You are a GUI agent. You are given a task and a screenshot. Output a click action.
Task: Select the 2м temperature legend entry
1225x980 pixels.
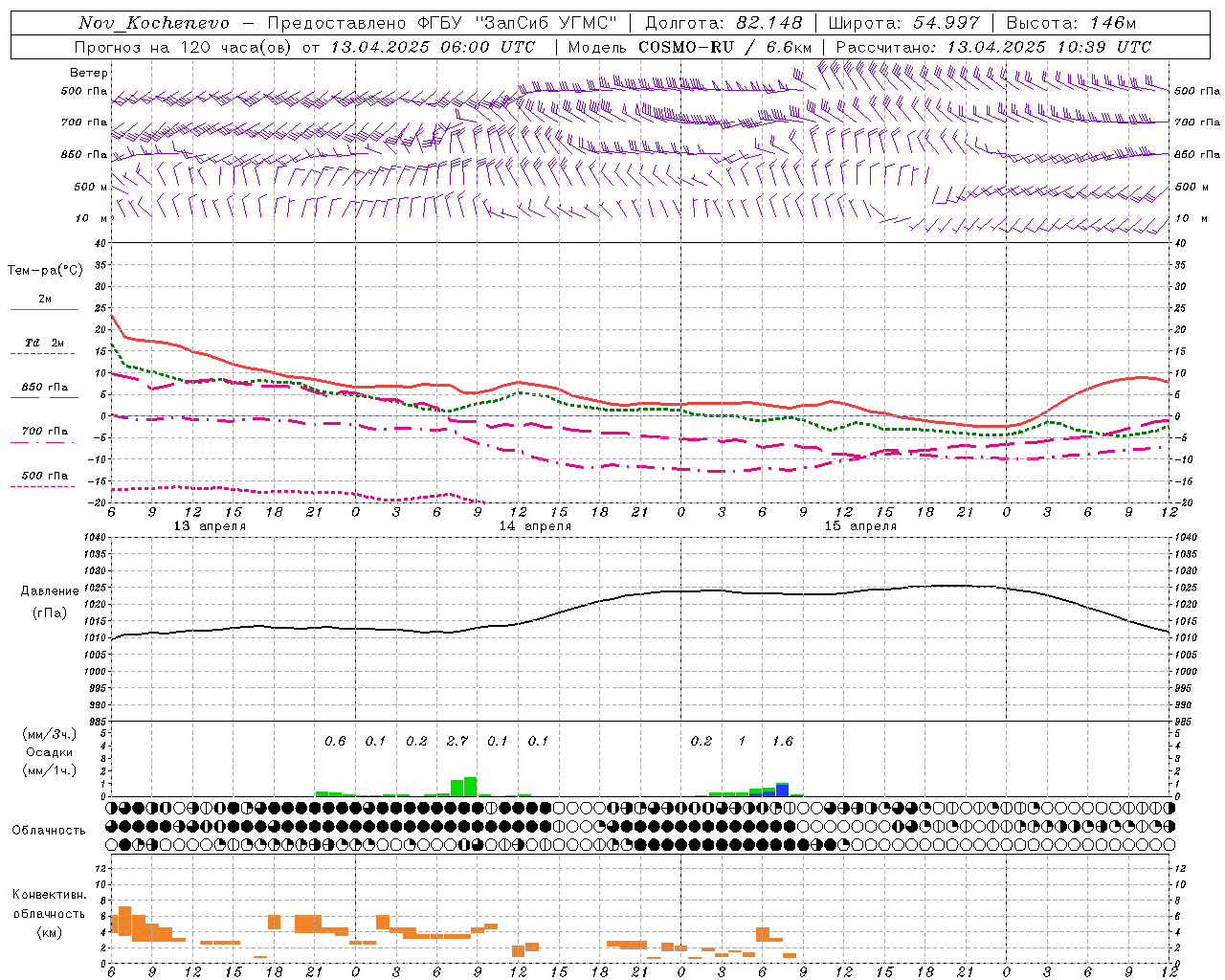click(x=44, y=300)
